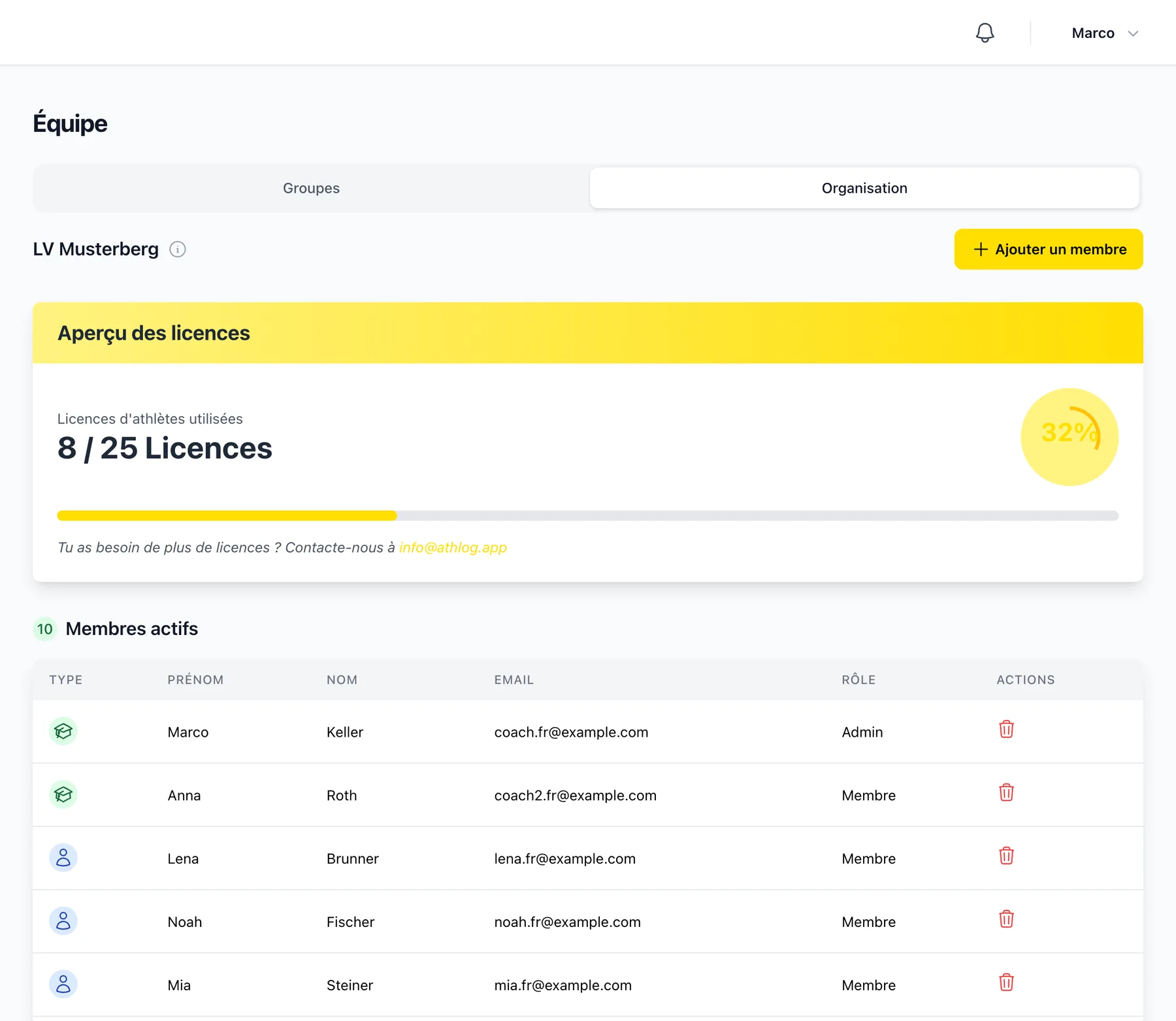Click the first name Anna
Image resolution: width=1176 pixels, height=1021 pixels.
pyautogui.click(x=184, y=796)
